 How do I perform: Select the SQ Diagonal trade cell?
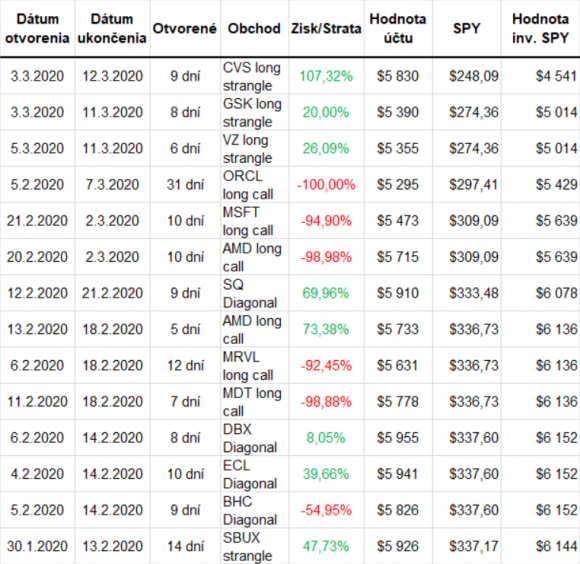[255, 293]
